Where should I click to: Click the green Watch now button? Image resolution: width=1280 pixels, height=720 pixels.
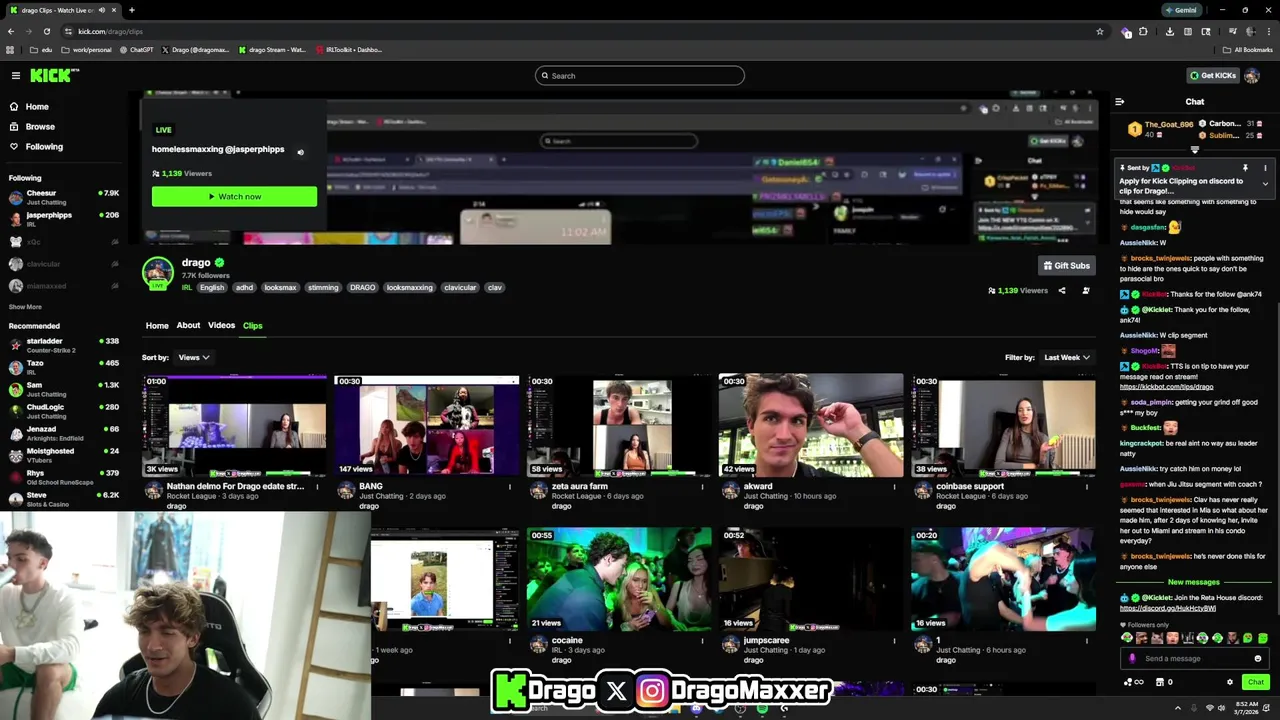234,197
